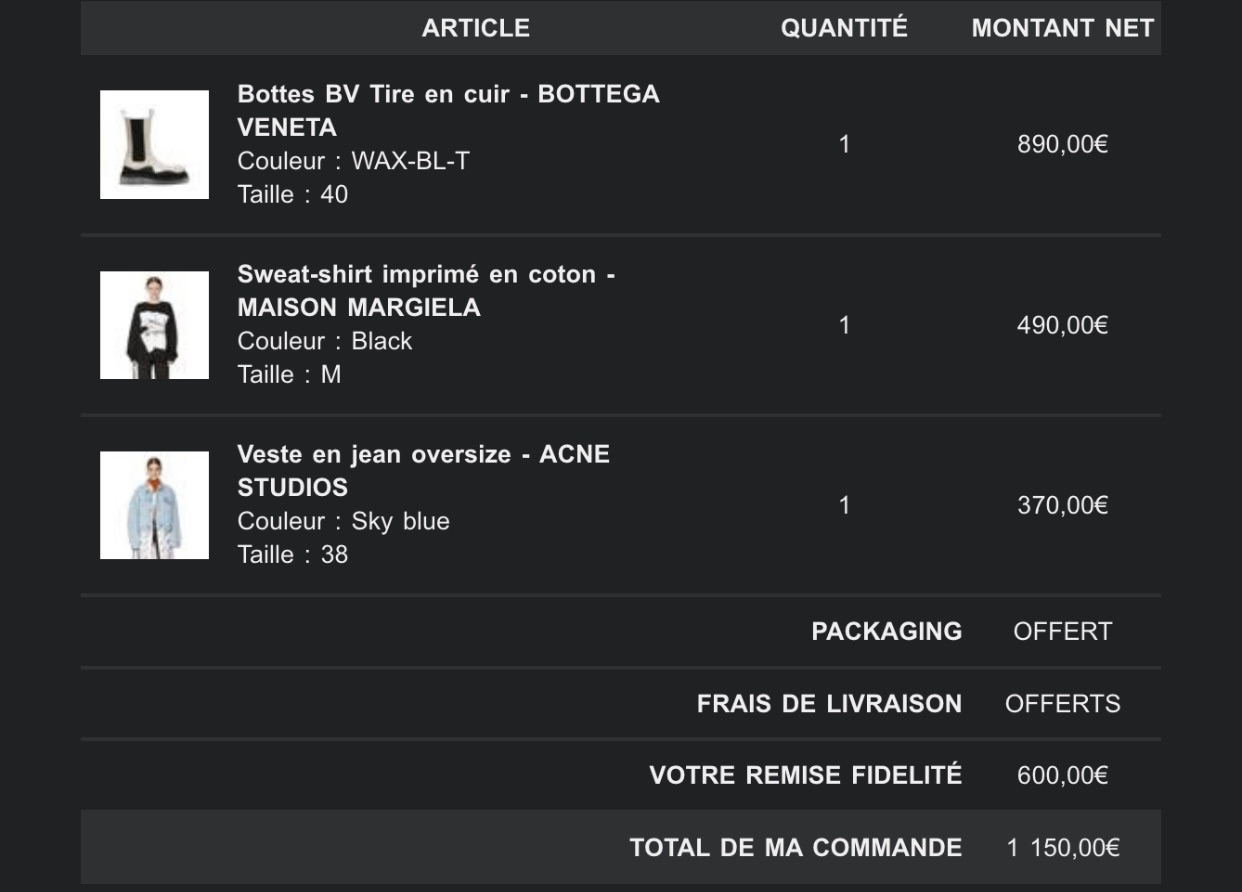This screenshot has height=892, width=1242.
Task: Click the 890,00€ boots price
Action: coord(1063,145)
